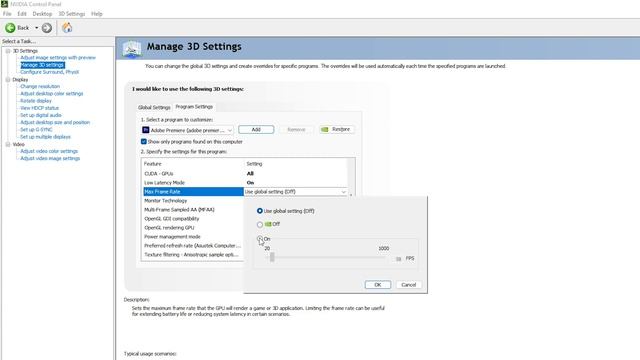
Task: Select Texture filtering - Anisotropic sample row
Action: [193, 255]
